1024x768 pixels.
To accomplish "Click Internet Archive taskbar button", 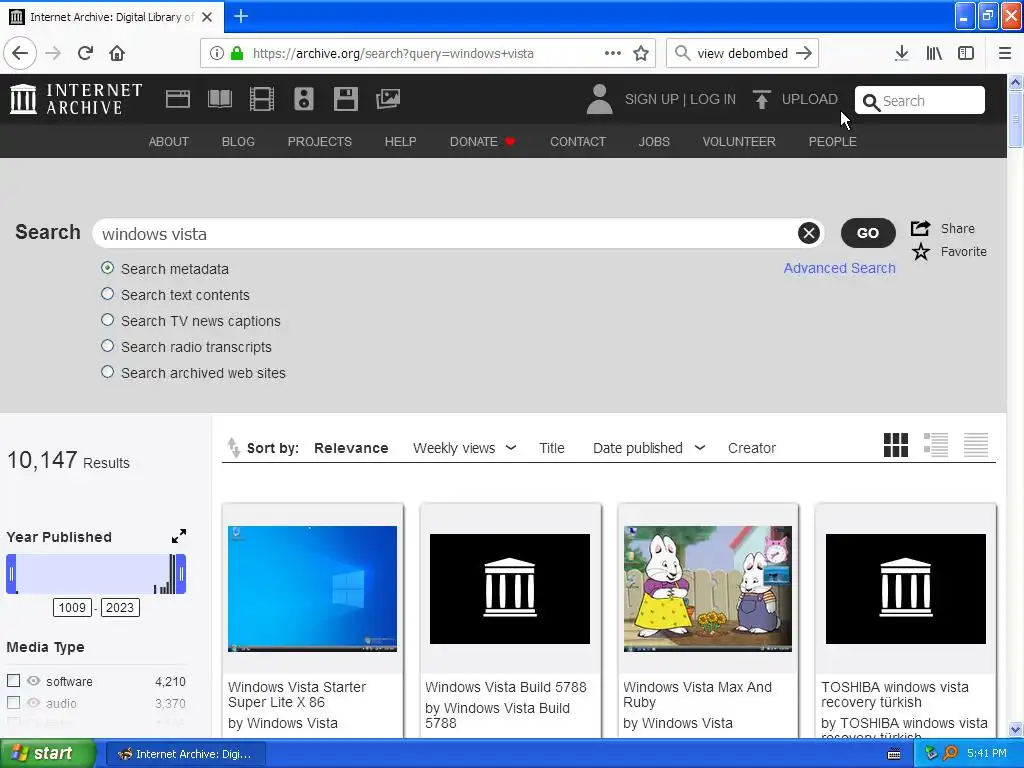I will [185, 754].
